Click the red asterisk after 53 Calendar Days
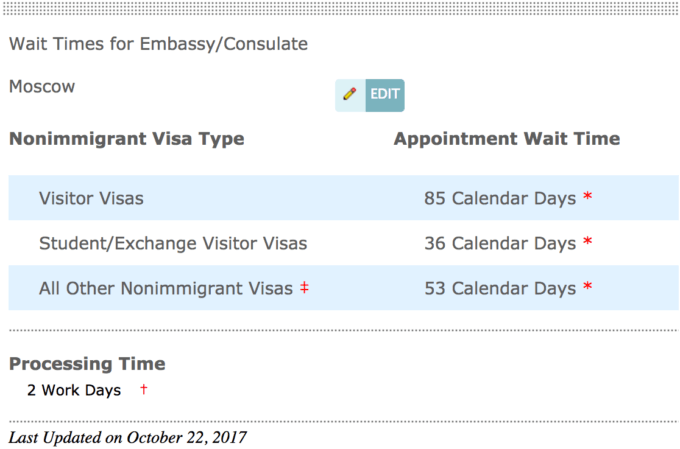680x449 pixels. click(x=588, y=287)
